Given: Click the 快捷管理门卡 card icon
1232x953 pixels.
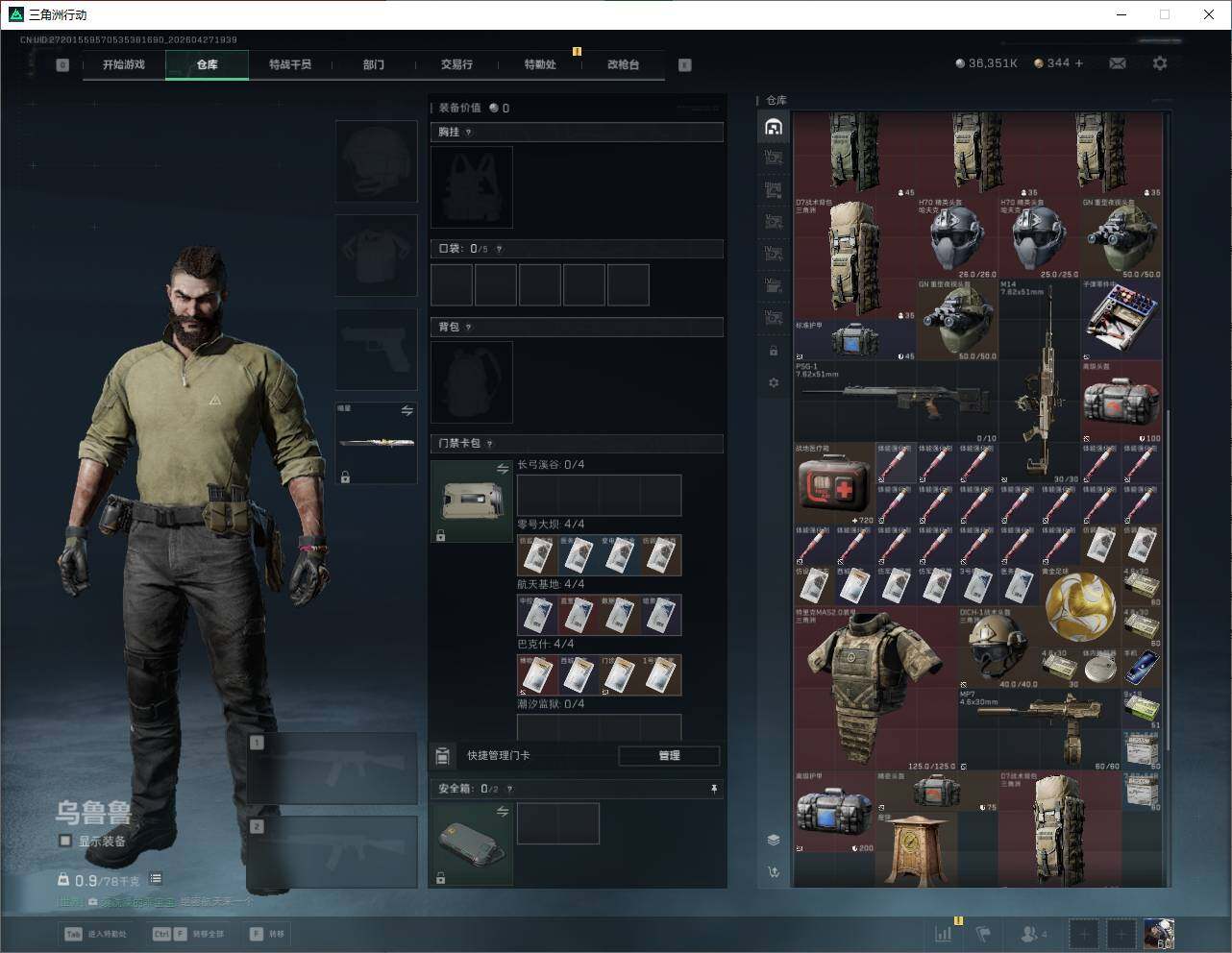Looking at the screenshot, I should (x=442, y=756).
